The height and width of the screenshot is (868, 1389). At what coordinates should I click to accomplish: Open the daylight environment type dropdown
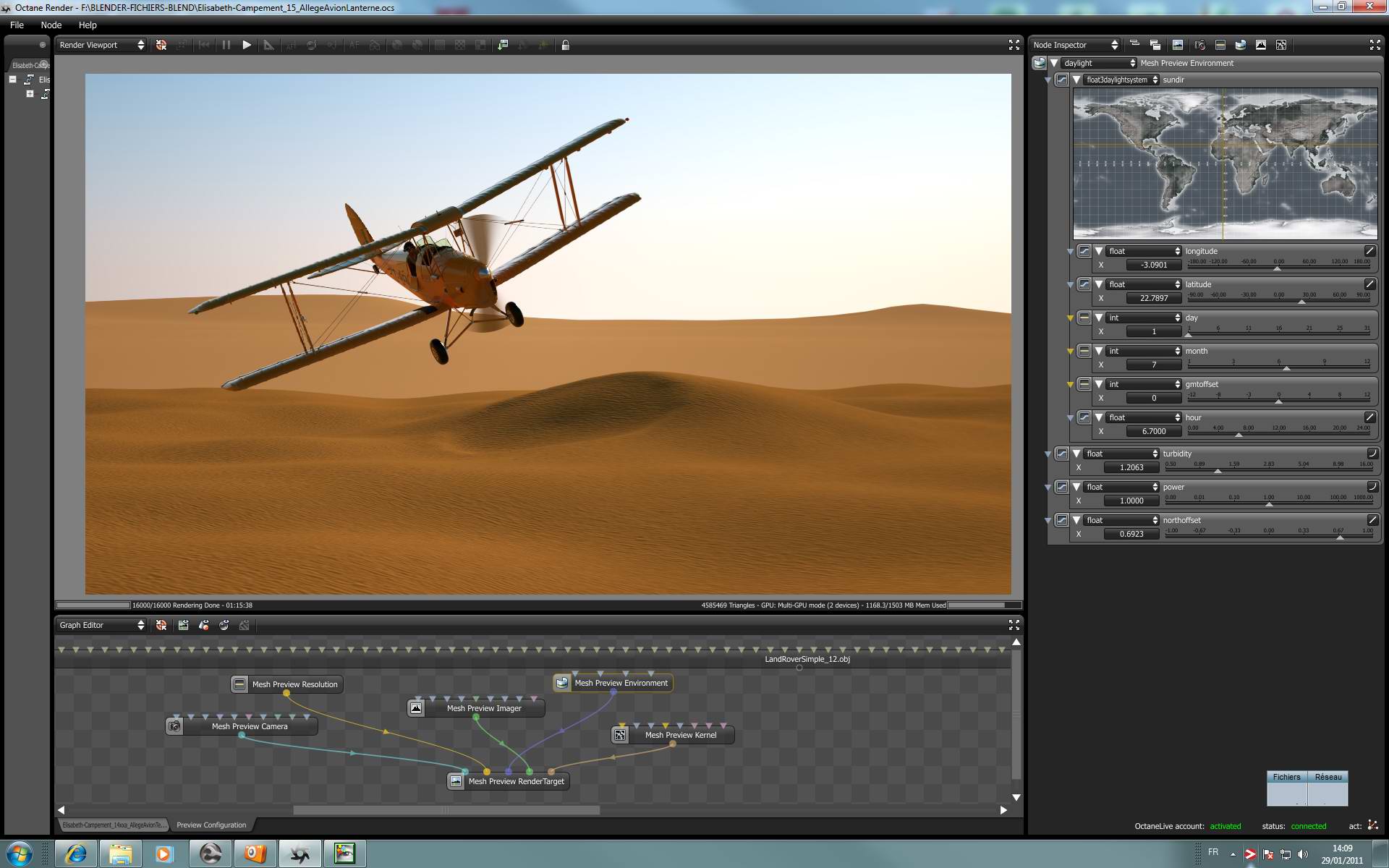(1100, 63)
